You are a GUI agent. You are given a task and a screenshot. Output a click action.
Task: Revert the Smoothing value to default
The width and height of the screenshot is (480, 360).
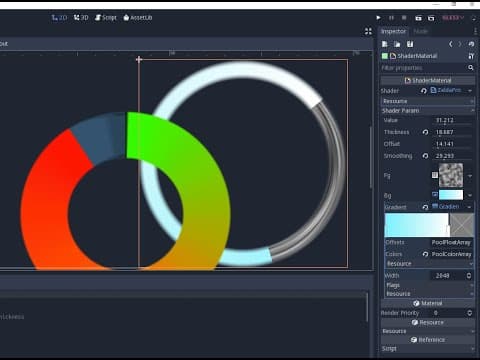point(425,156)
